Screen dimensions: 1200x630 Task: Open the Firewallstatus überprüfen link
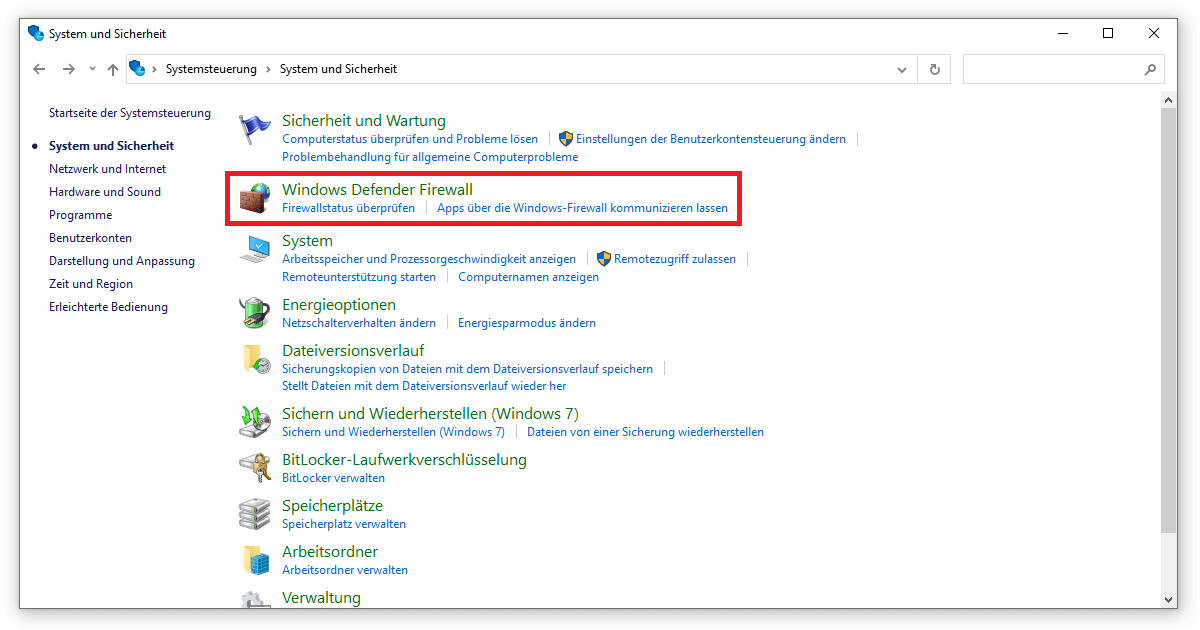350,208
